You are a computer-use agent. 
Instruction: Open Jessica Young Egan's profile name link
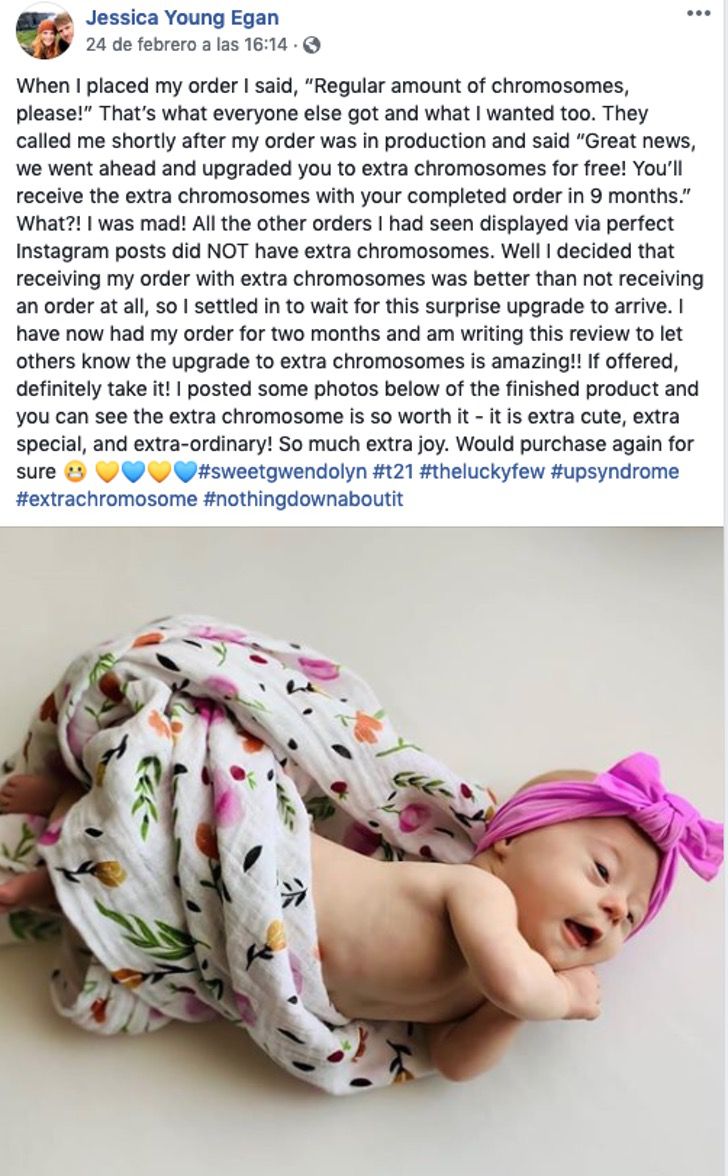182,17
